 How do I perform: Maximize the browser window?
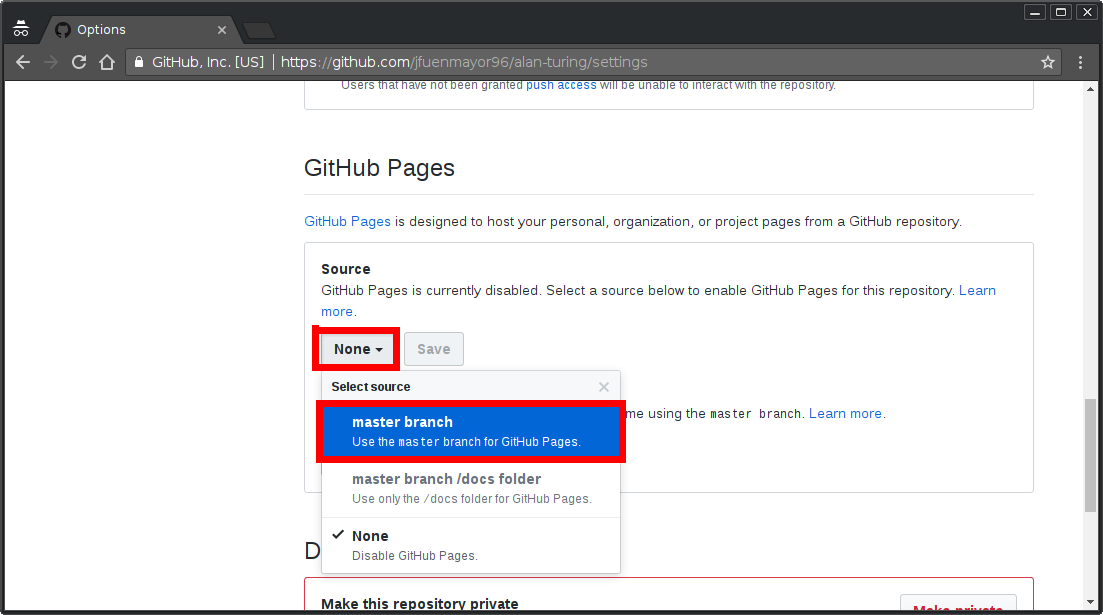[x=1061, y=12]
